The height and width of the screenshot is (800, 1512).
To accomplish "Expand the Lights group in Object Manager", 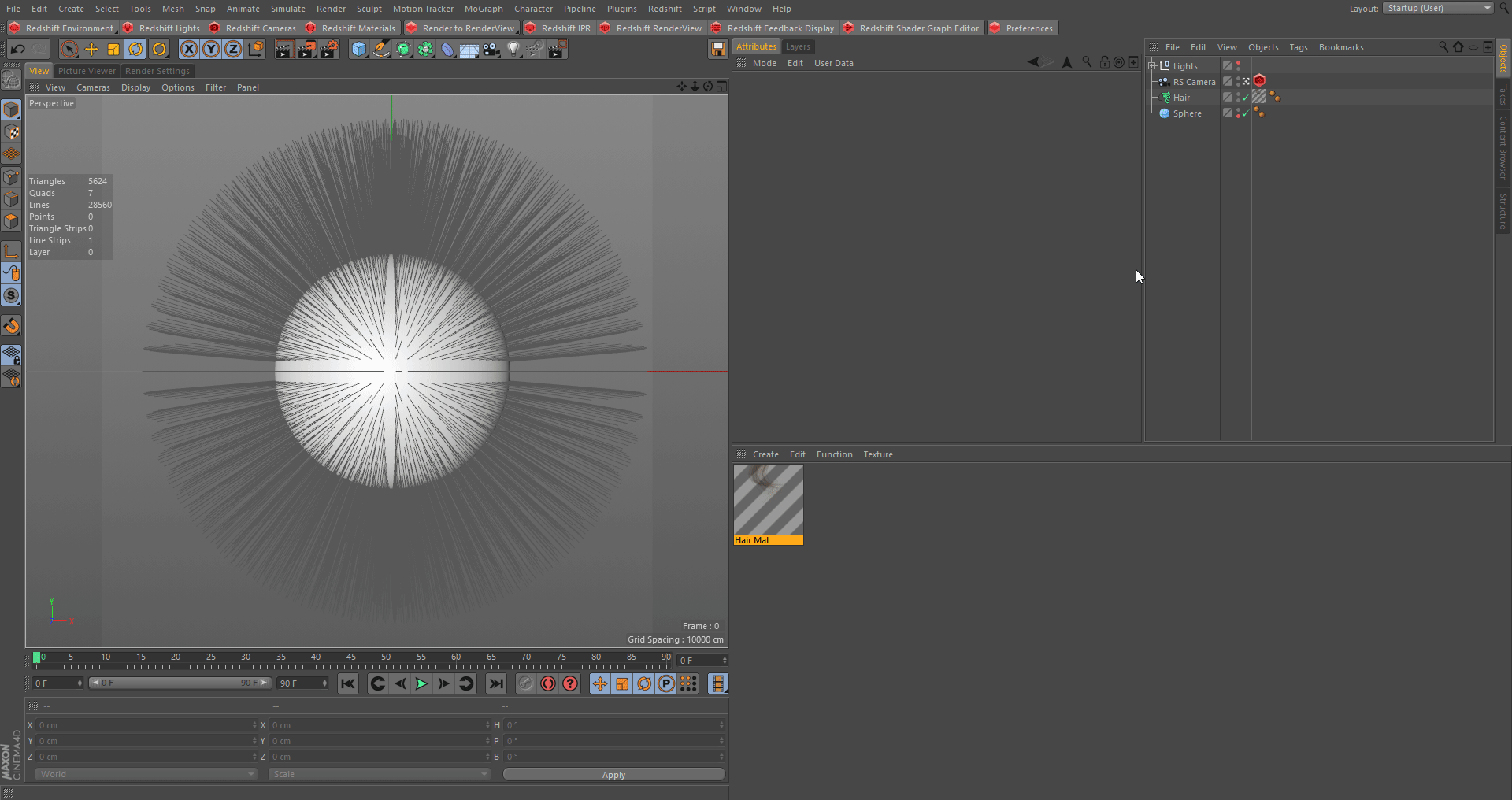I will click(1152, 66).
